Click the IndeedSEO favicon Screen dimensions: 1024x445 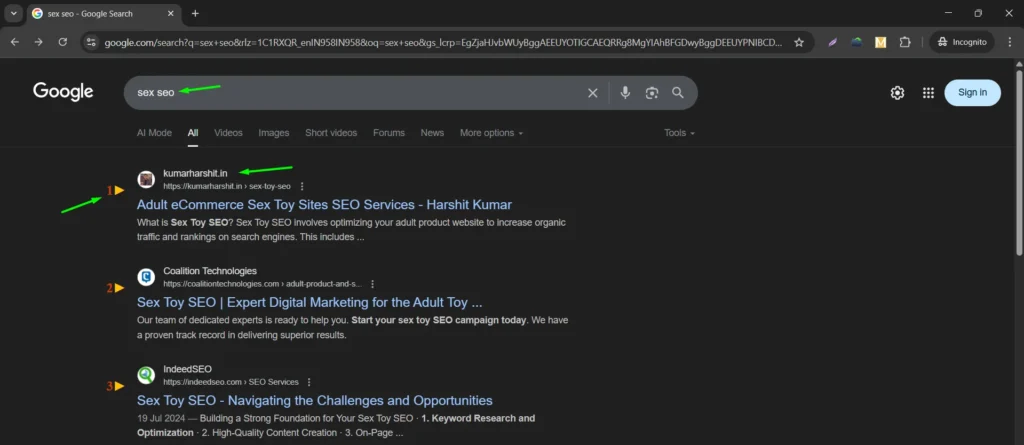146,375
